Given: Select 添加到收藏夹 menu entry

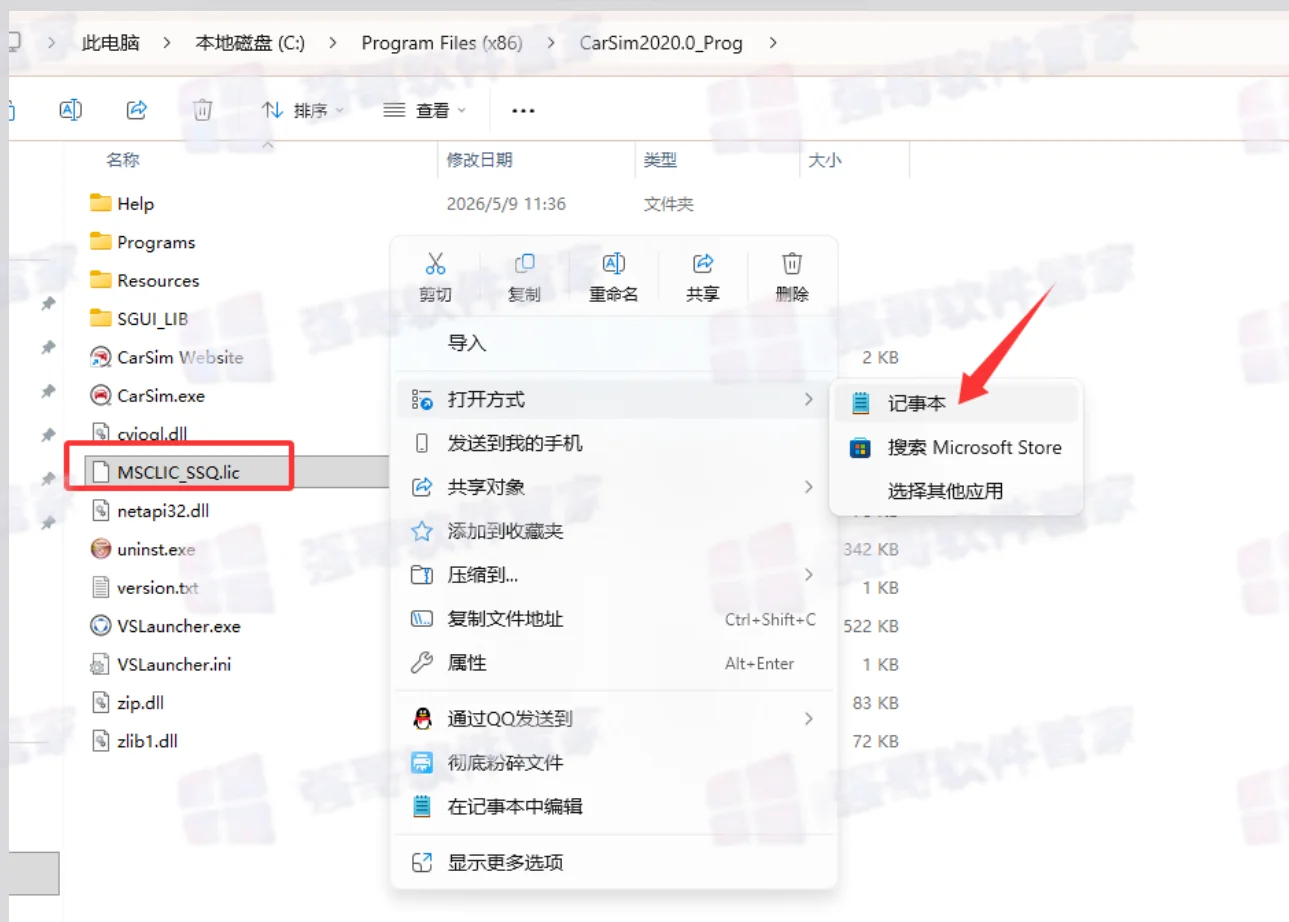Looking at the screenshot, I should pyautogui.click(x=614, y=531).
